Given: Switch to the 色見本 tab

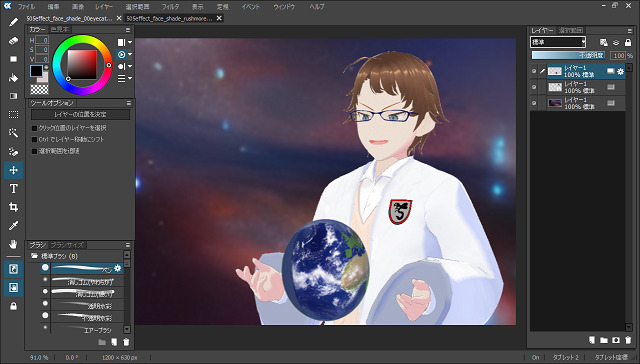Looking at the screenshot, I should pyautogui.click(x=60, y=29).
